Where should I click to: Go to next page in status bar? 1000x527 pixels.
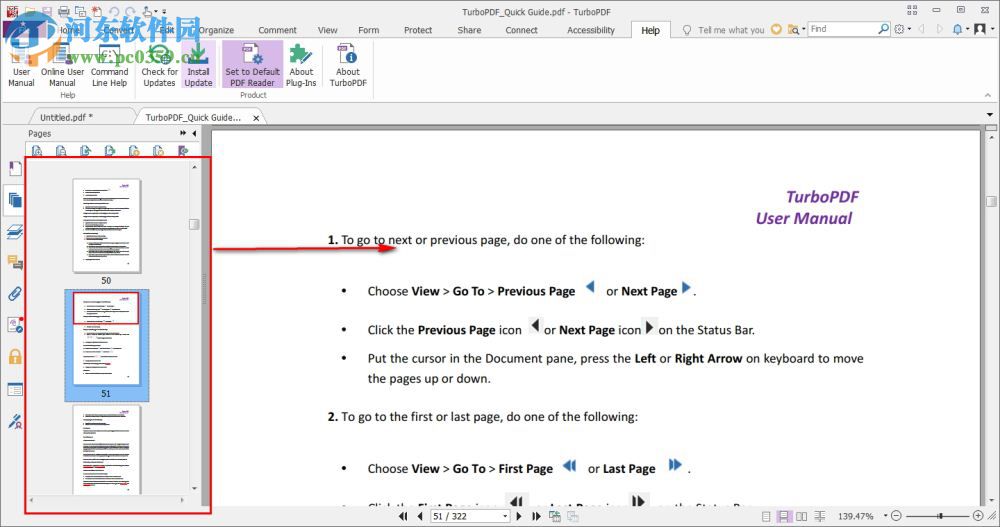(x=519, y=516)
